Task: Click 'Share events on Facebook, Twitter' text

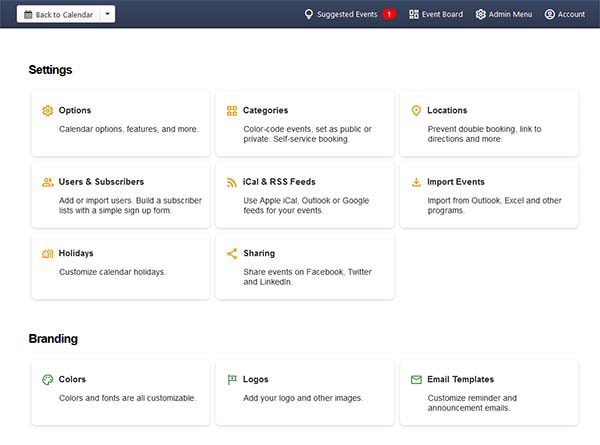Action: click(308, 277)
